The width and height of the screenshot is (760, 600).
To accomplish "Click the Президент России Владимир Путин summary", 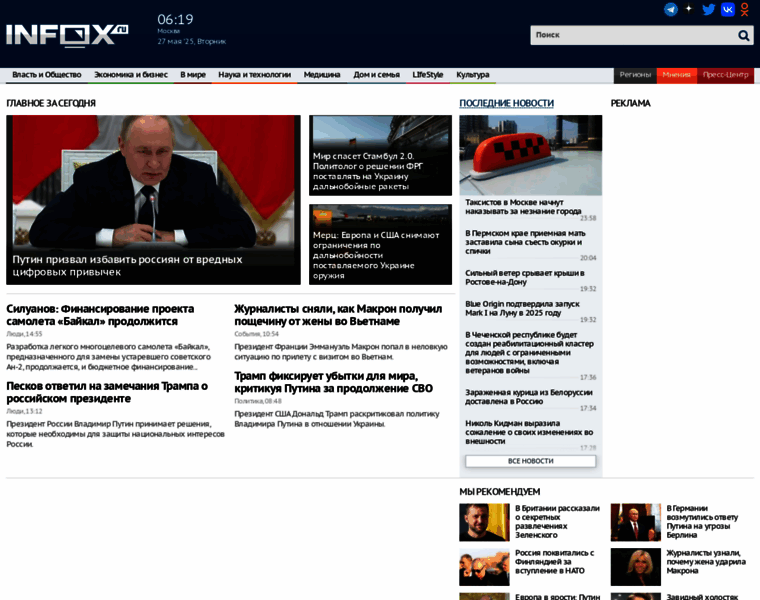I will (115, 434).
